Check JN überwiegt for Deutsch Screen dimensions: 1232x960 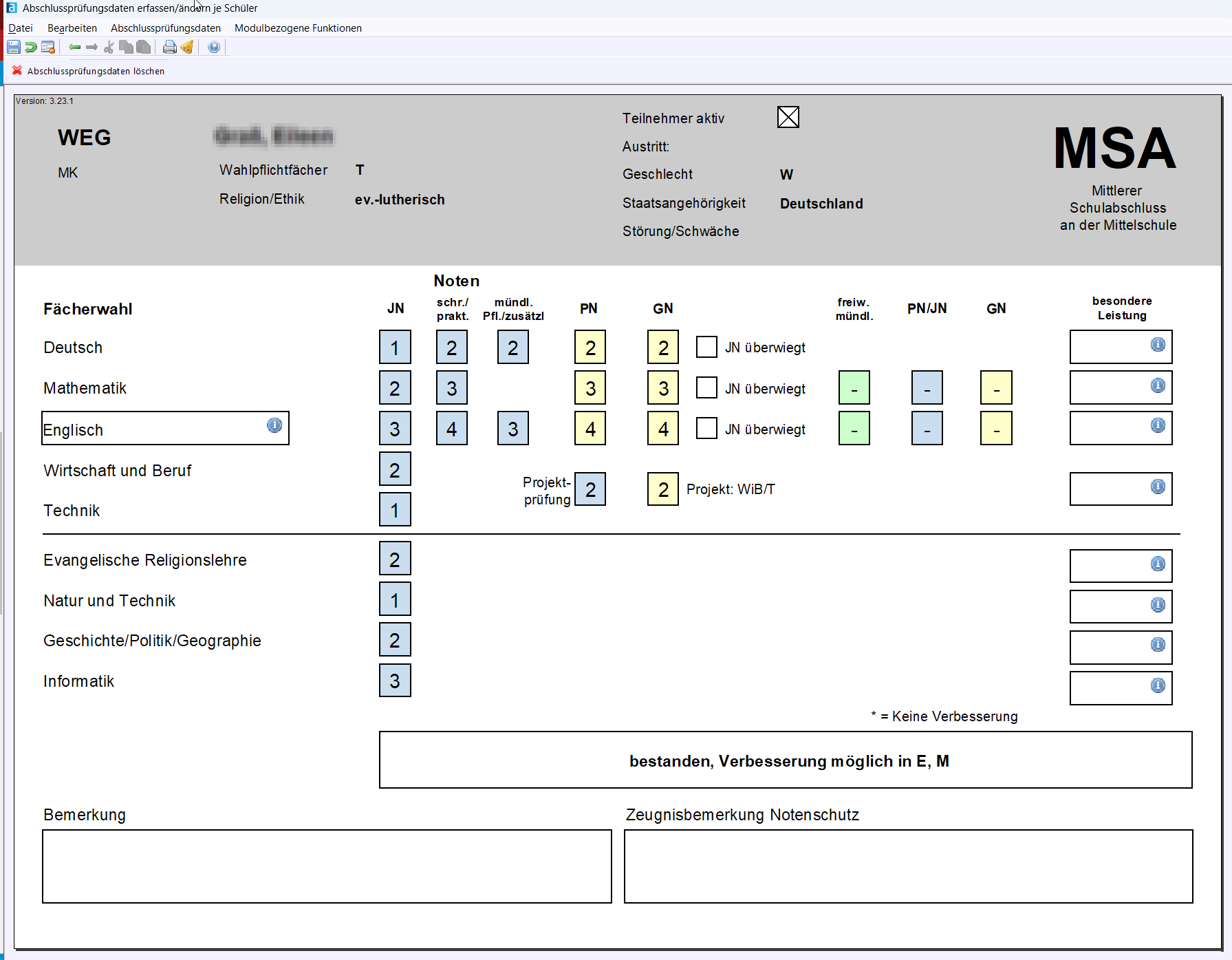pos(706,347)
